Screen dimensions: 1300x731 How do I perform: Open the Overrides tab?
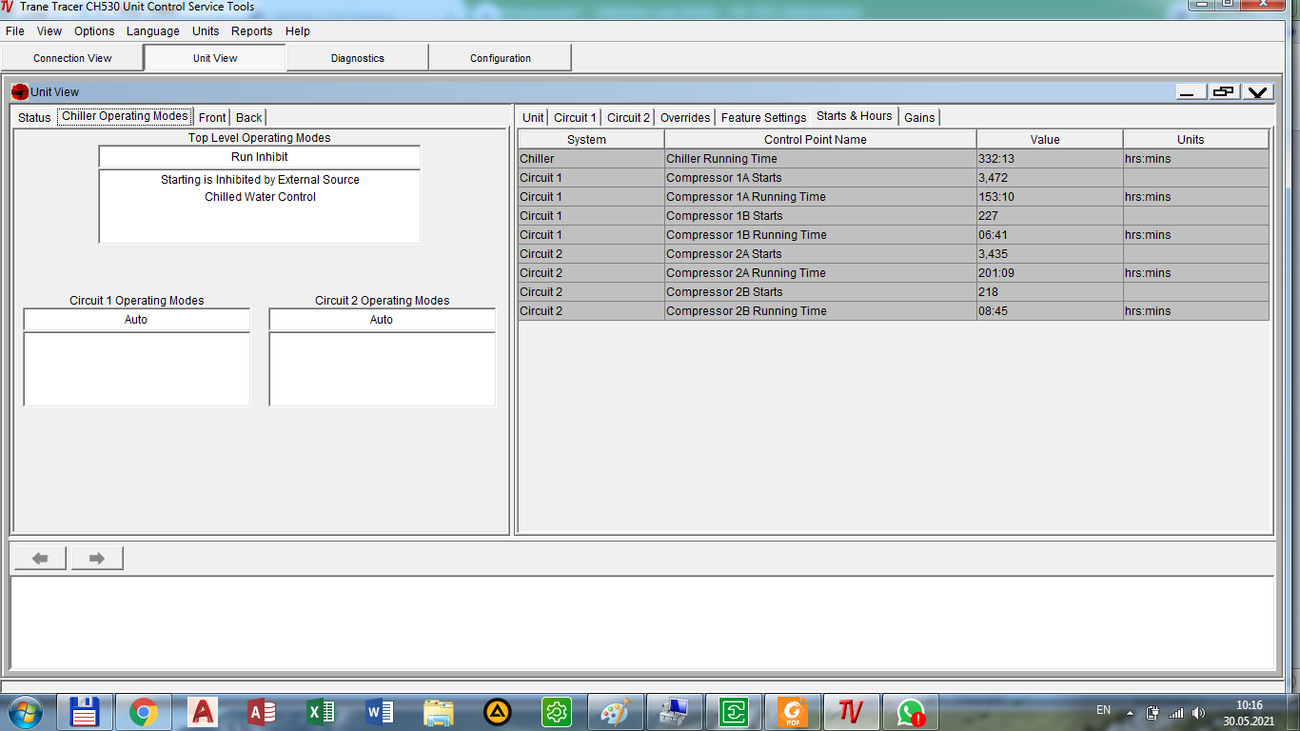pyautogui.click(x=685, y=117)
